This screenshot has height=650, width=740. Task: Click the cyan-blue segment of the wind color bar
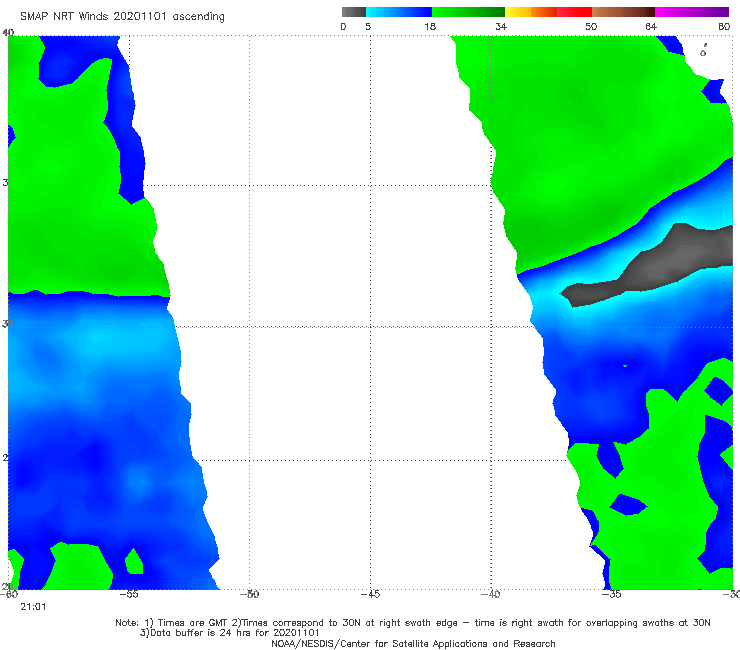point(399,12)
